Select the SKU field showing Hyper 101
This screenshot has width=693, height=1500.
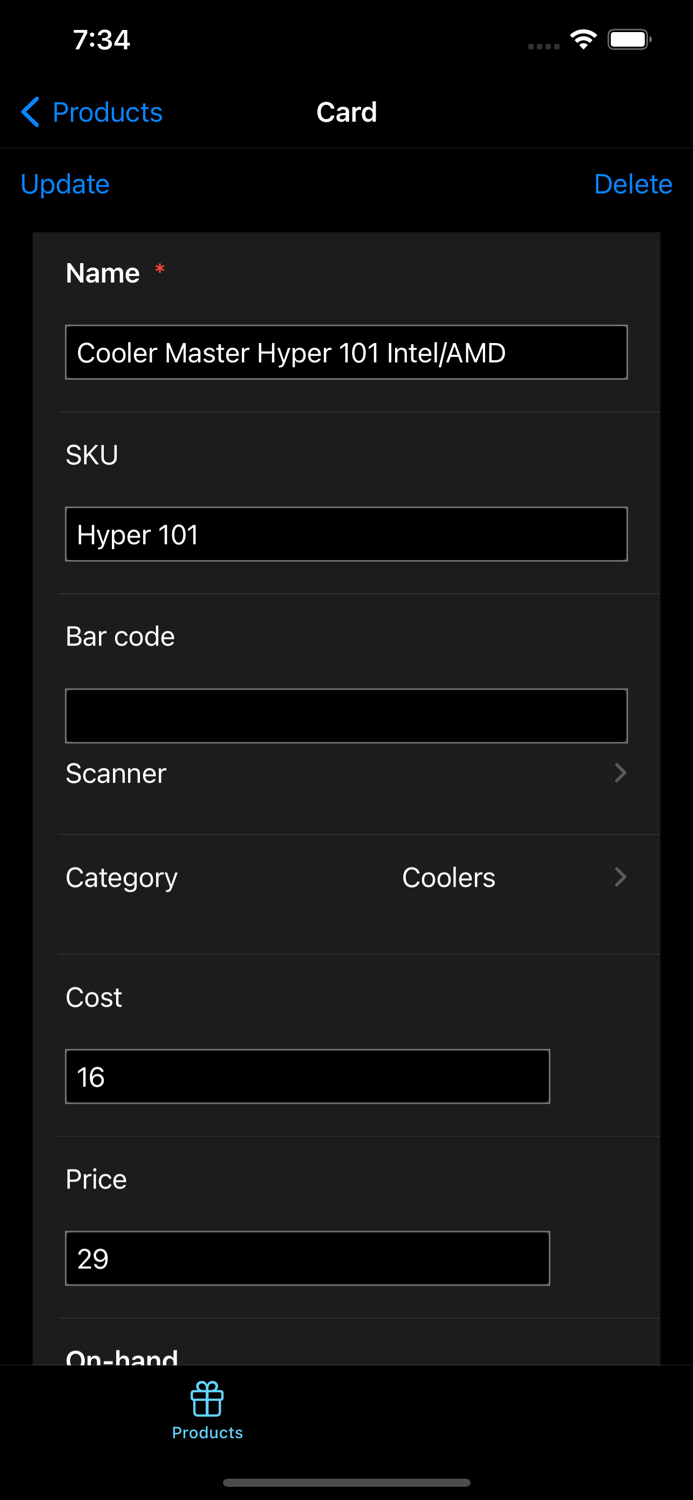[x=346, y=534]
